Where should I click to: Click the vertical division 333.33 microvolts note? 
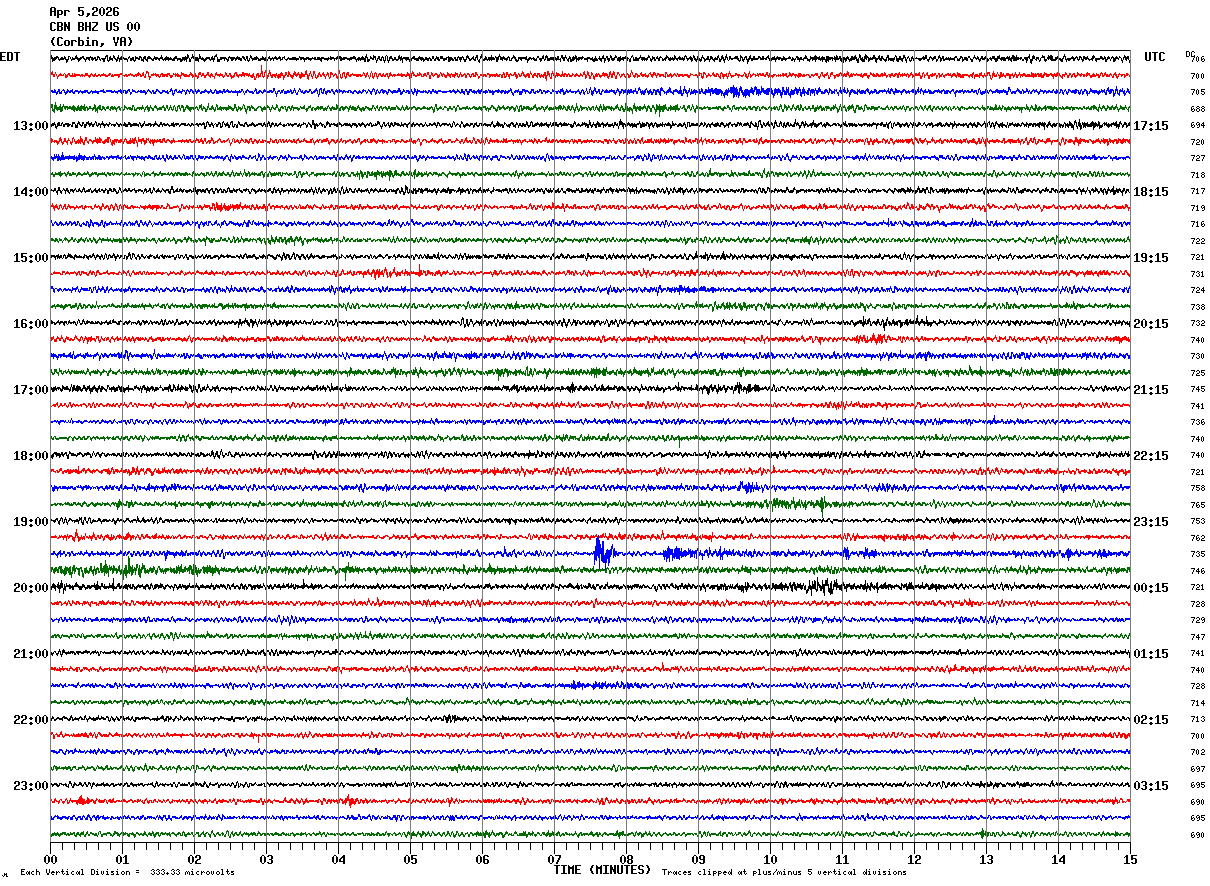click(x=127, y=873)
